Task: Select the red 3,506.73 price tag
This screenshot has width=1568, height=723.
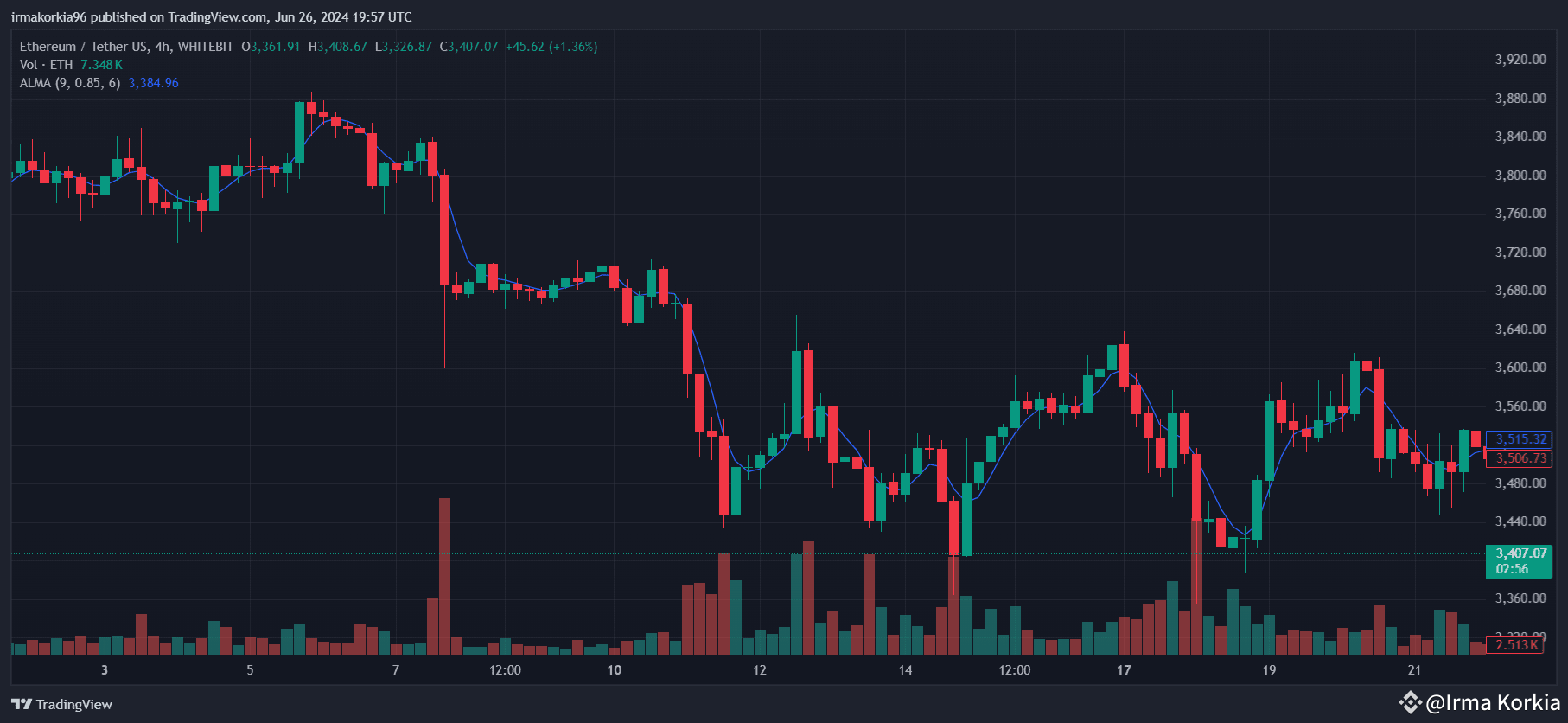Action: point(1520,458)
